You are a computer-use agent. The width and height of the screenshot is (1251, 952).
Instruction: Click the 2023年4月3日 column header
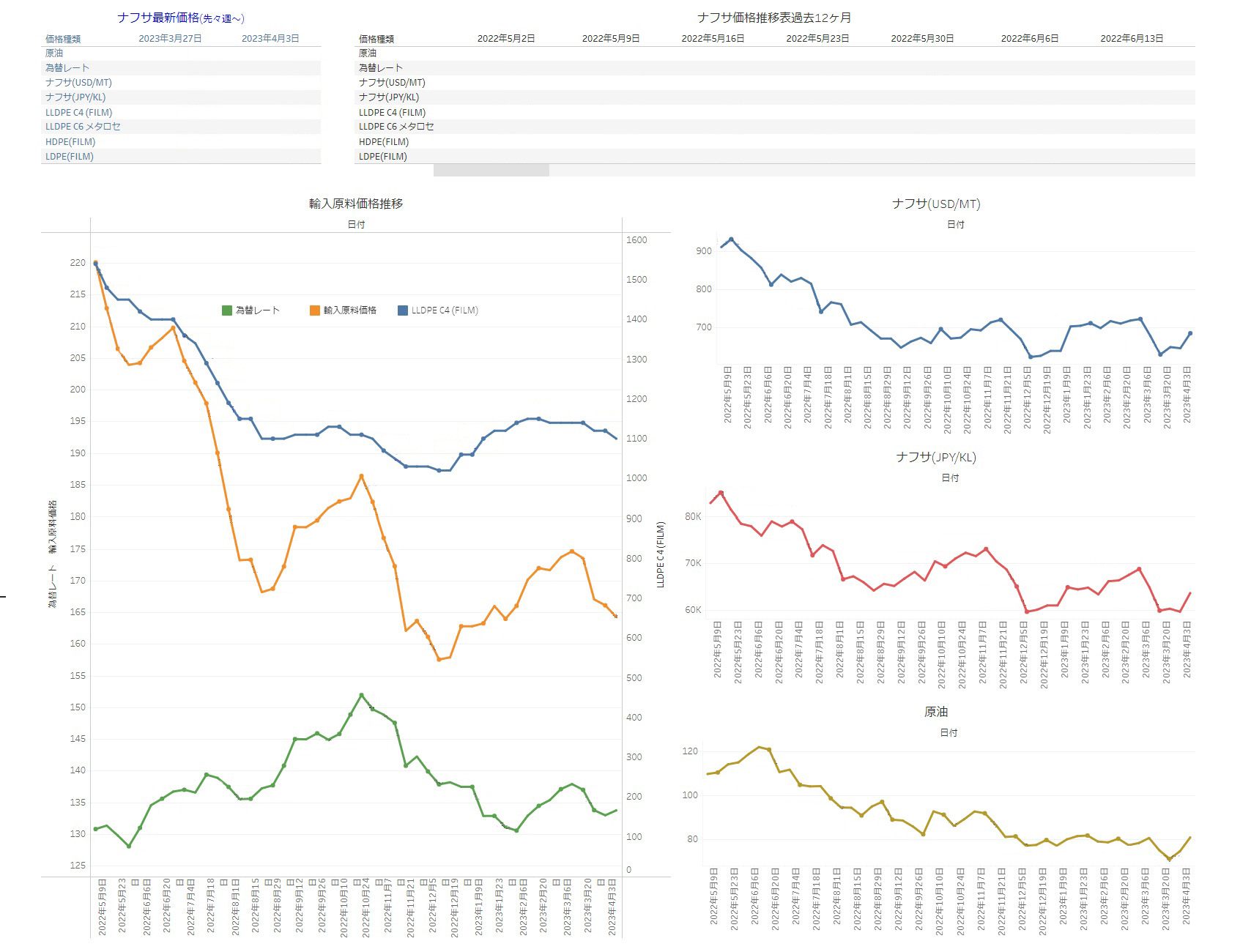coord(270,38)
